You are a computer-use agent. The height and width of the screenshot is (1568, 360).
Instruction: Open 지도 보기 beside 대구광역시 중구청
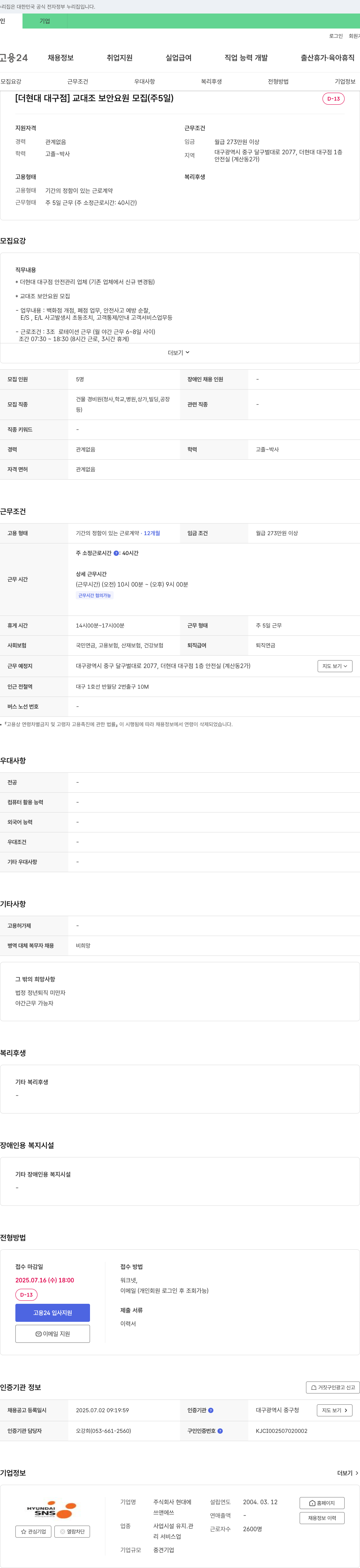(x=334, y=1410)
